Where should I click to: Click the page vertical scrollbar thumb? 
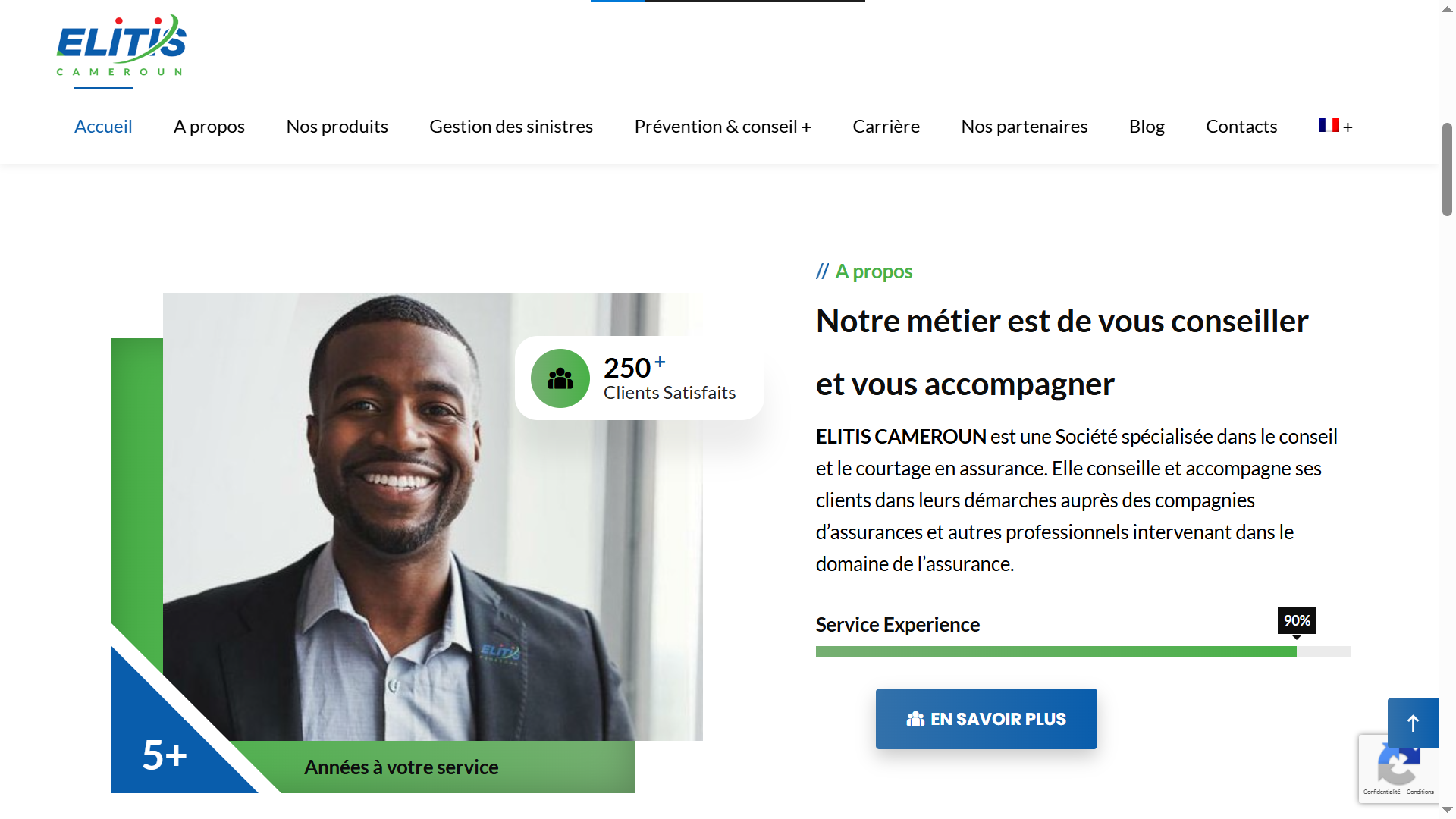click(x=1448, y=170)
